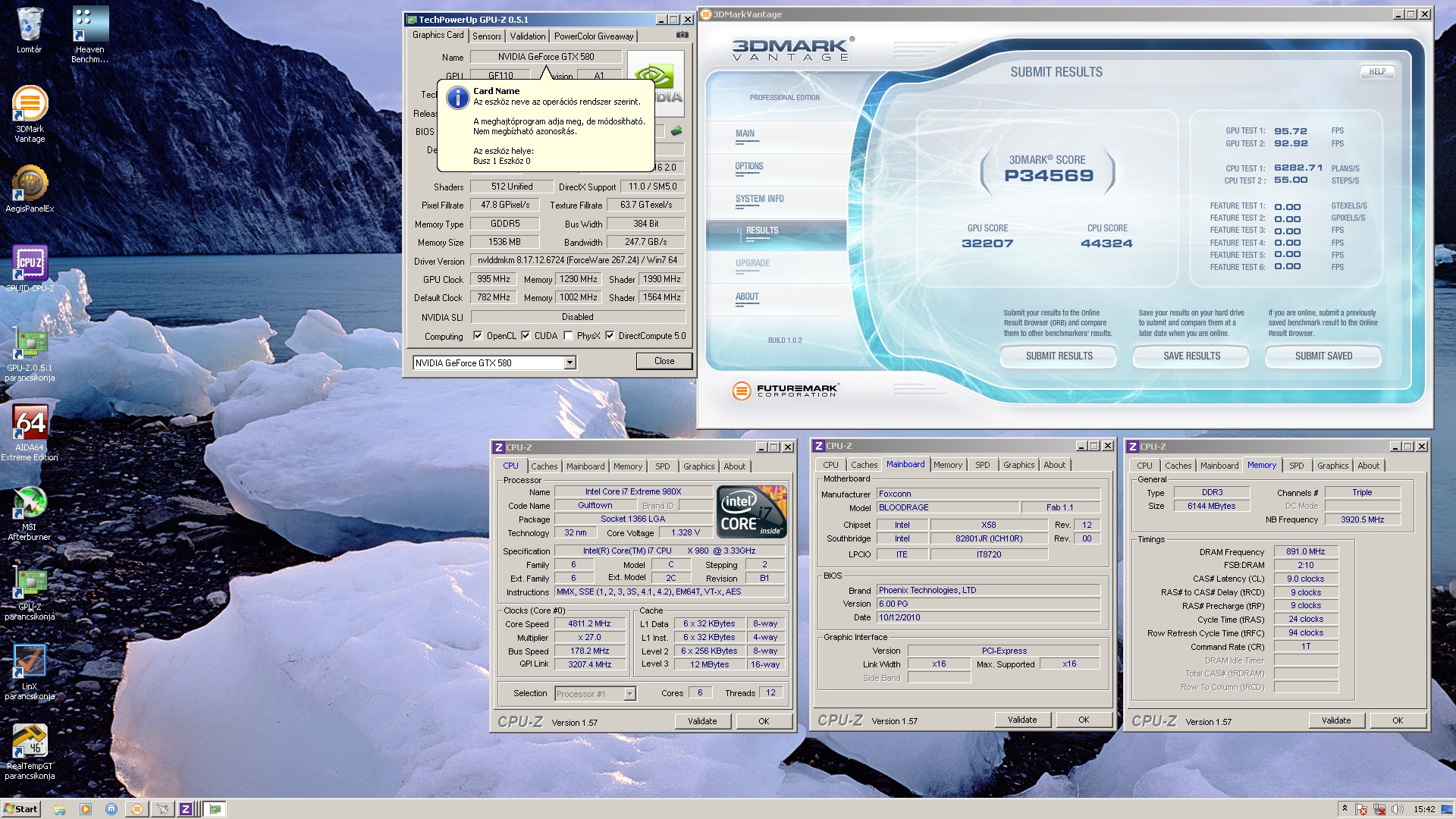Click the Action Center flag tray icon
1456x819 pixels.
[x=1361, y=809]
